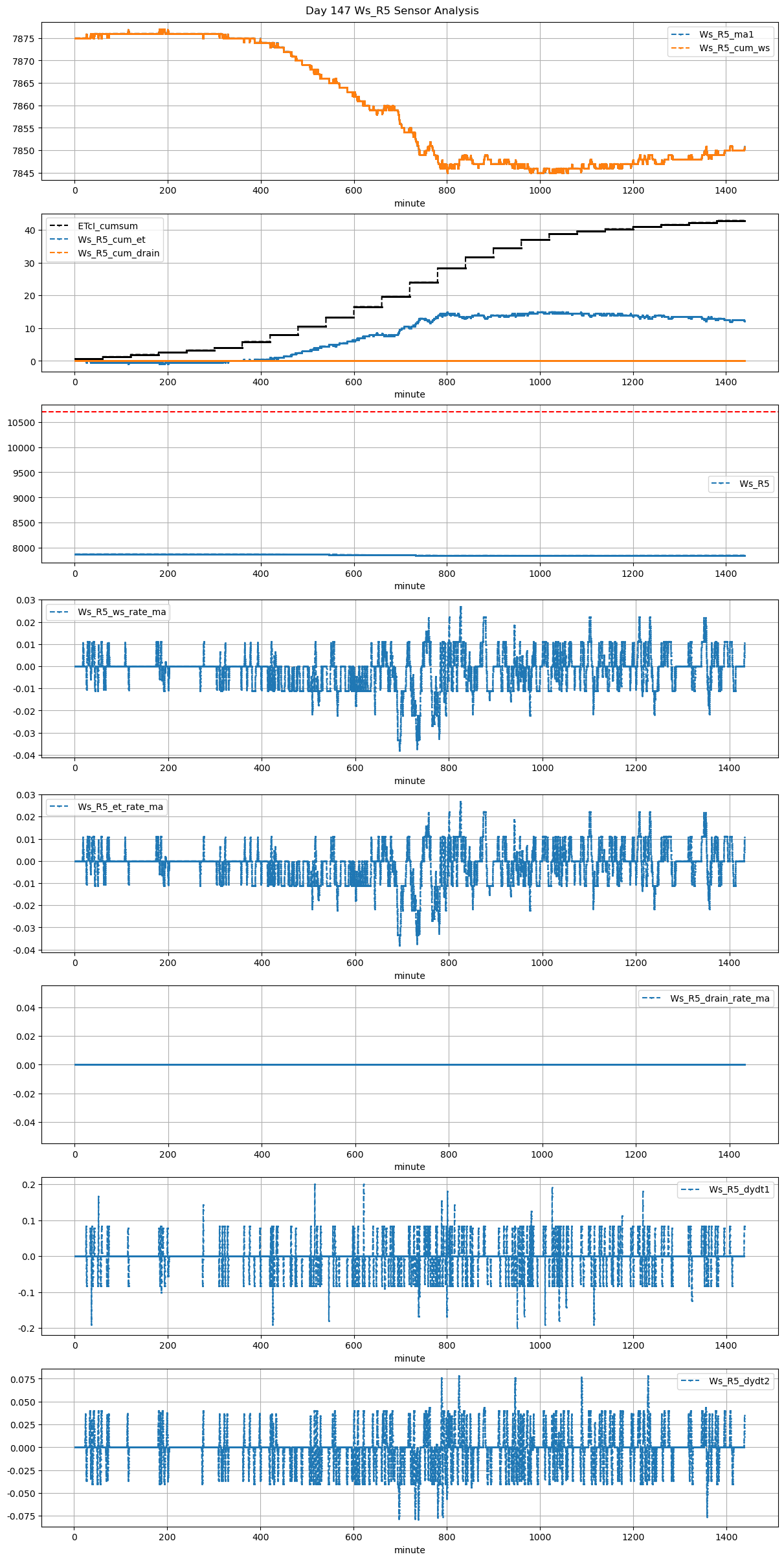Click the 7875 y-axis tick in top plot
The width and height of the screenshot is (784, 1561).
click(x=23, y=39)
